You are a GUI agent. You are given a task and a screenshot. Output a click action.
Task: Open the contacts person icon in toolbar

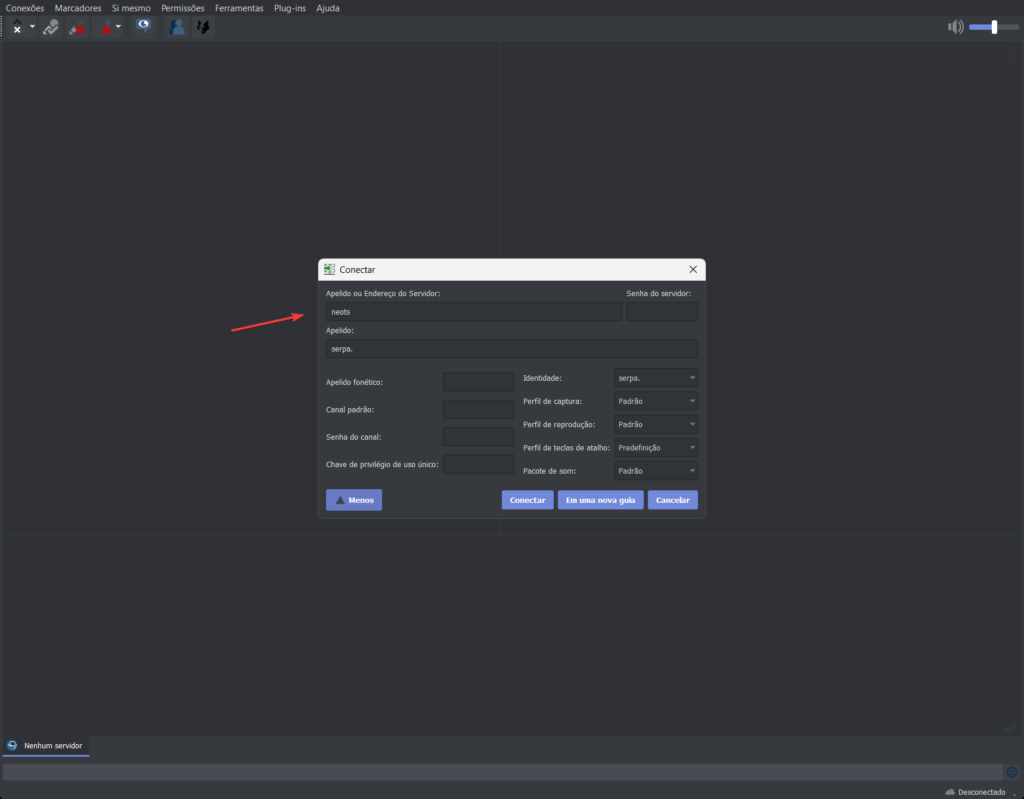(x=177, y=27)
